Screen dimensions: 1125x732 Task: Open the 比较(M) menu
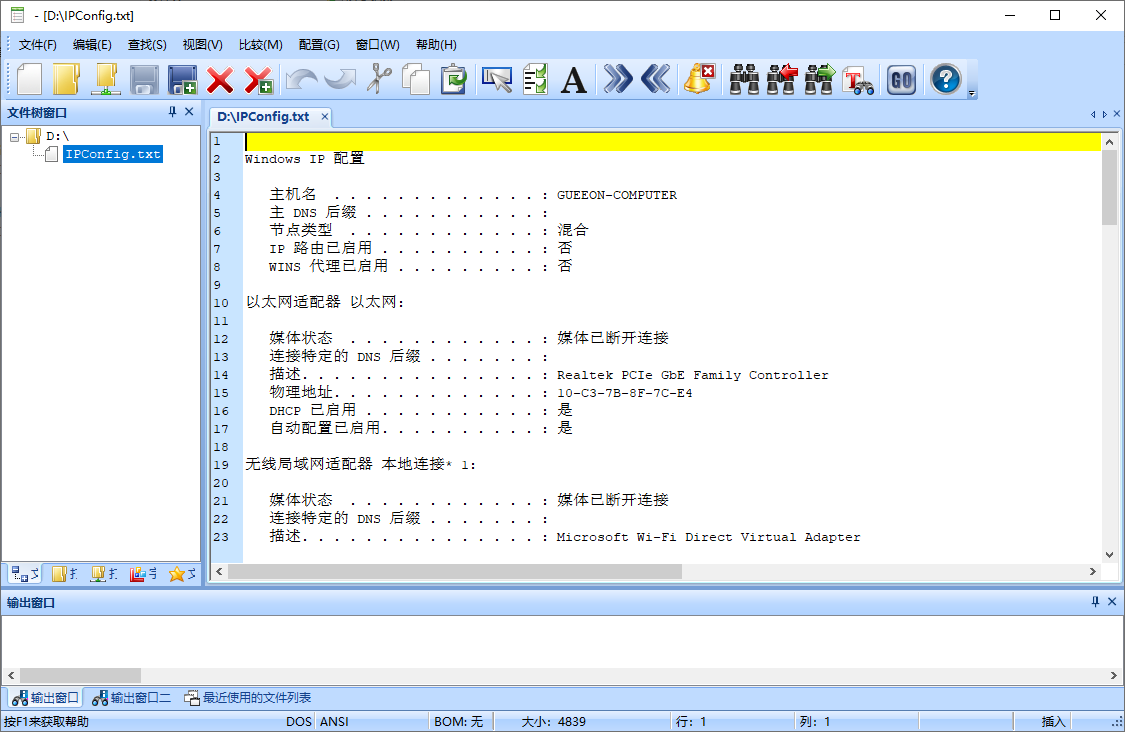click(x=260, y=45)
